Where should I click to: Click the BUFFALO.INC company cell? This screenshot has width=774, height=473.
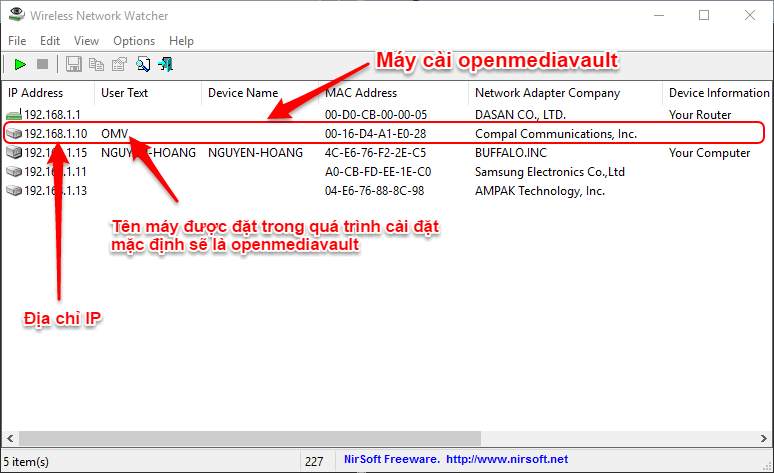tap(511, 153)
